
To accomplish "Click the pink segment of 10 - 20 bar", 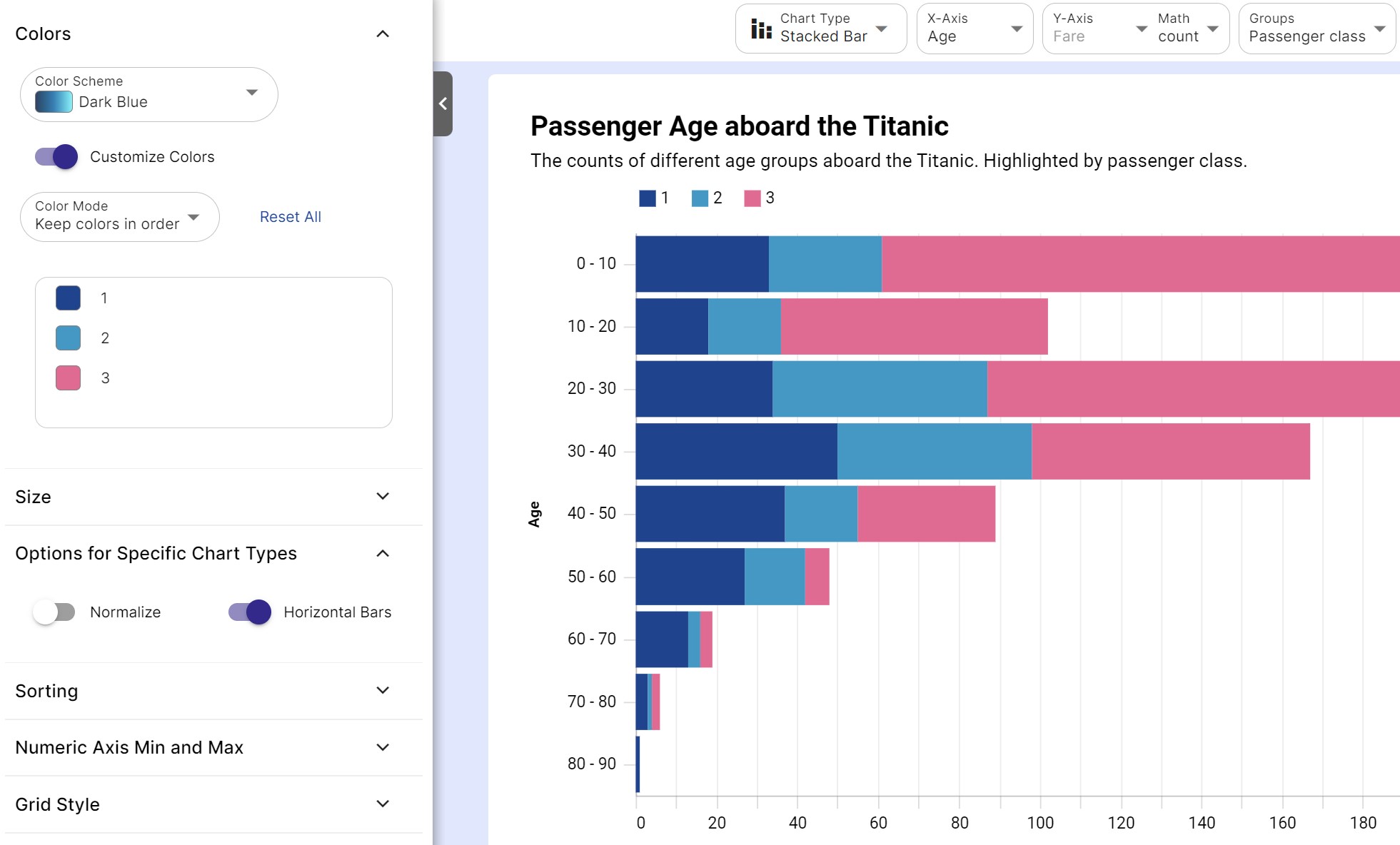I will [x=915, y=326].
